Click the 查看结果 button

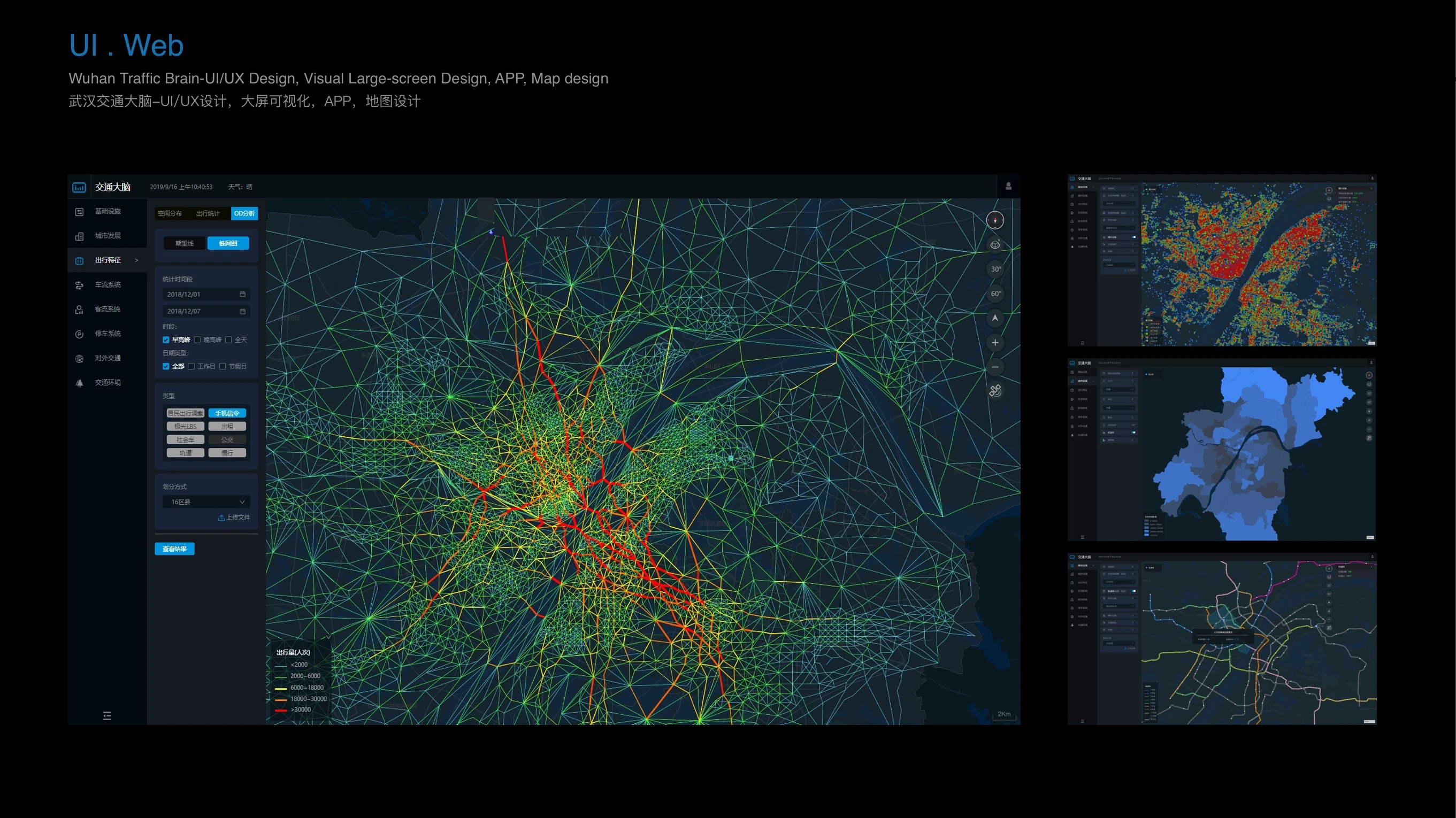point(174,549)
